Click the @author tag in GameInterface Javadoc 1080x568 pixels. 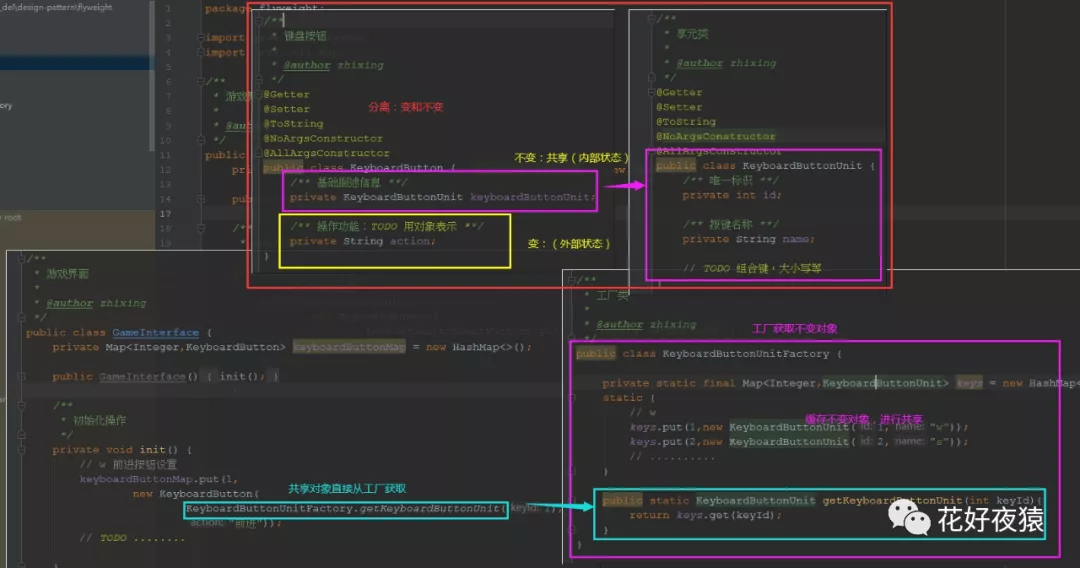pyautogui.click(x=70, y=303)
